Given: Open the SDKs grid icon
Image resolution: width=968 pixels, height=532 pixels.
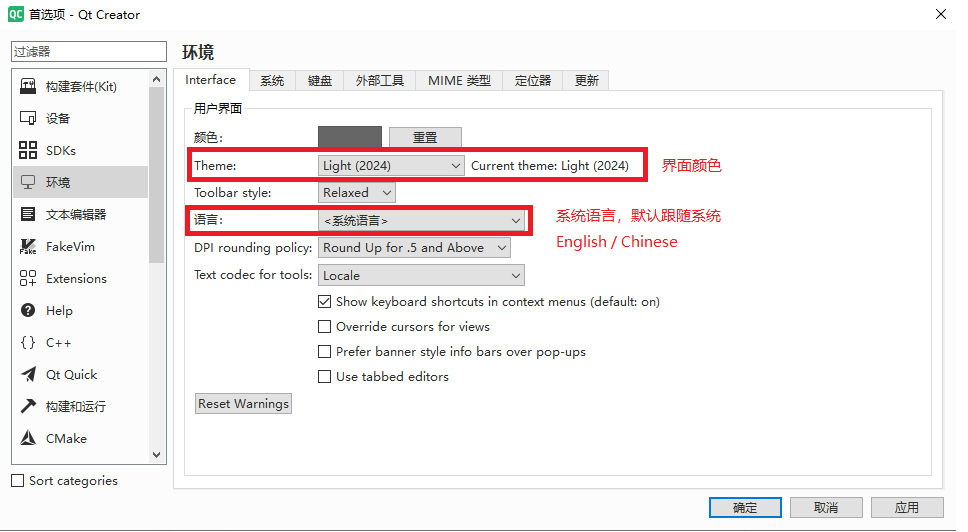Looking at the screenshot, I should point(28,150).
